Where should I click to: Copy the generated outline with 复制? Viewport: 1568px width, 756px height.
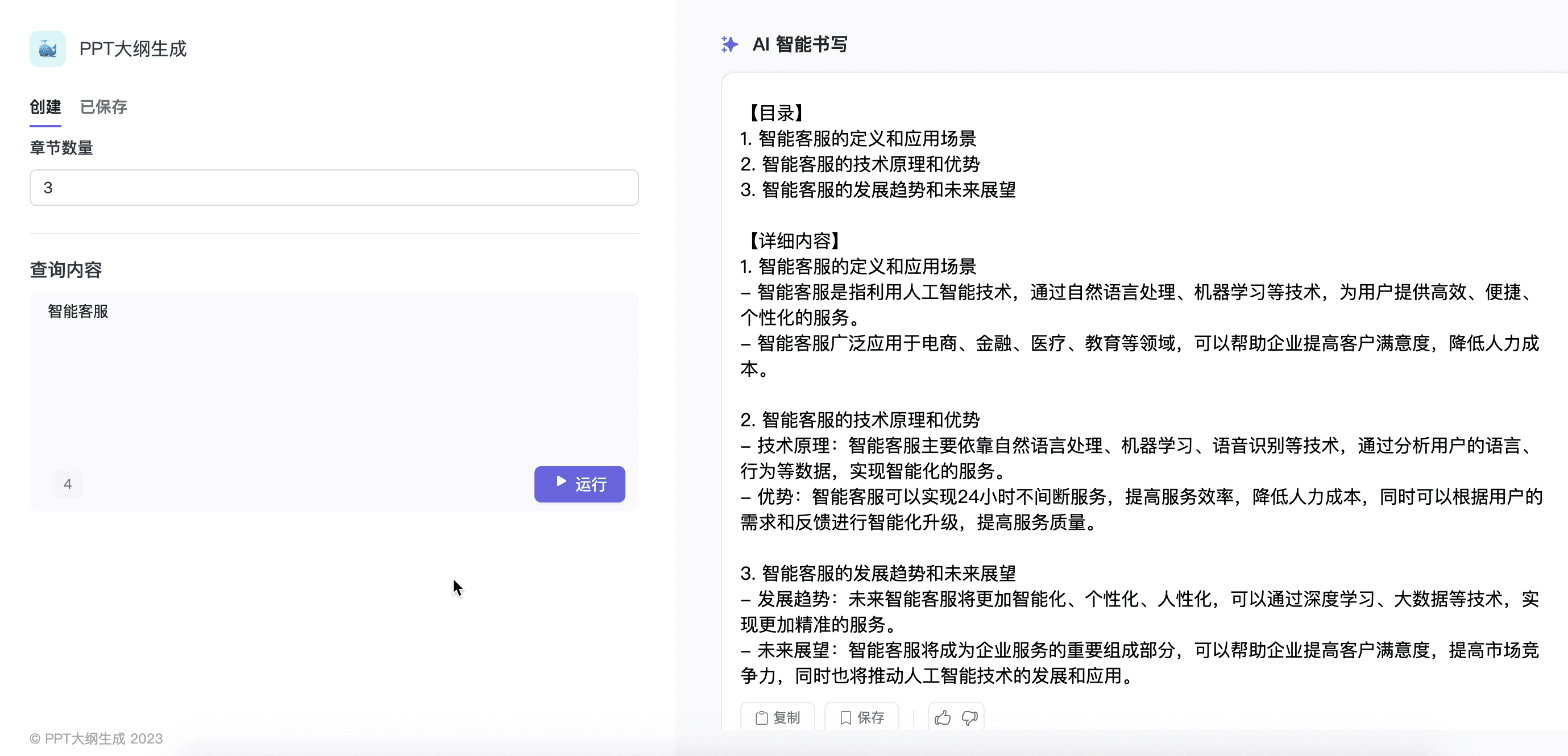(777, 718)
